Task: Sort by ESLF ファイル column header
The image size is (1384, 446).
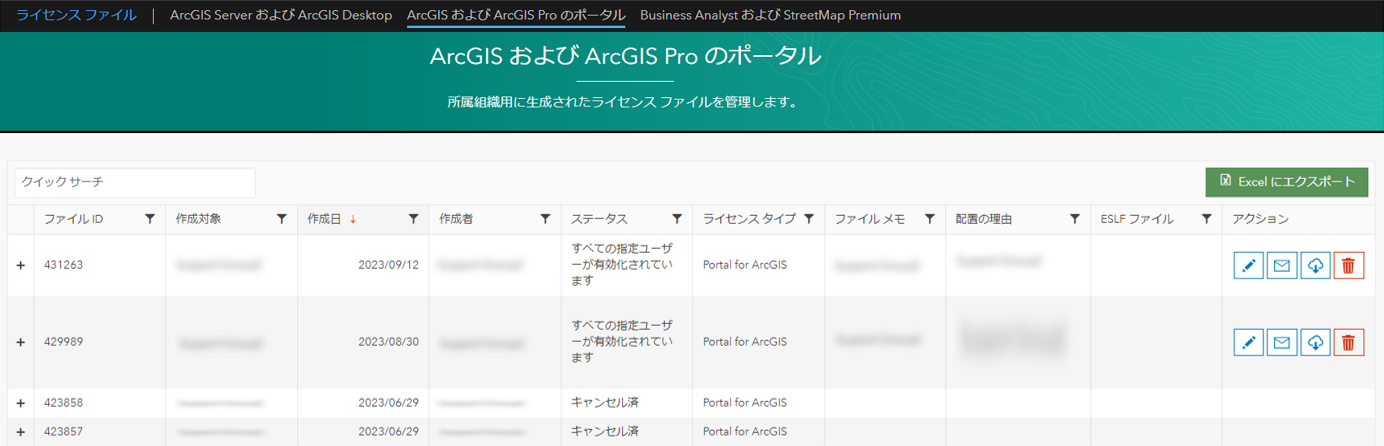Action: (x=1136, y=219)
